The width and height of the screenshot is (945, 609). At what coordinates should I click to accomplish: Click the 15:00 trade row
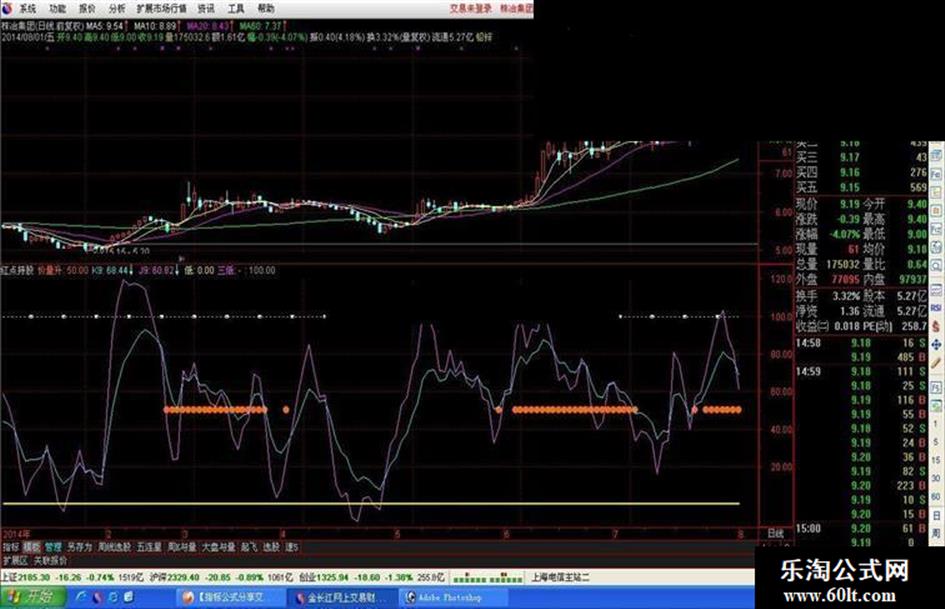[861, 529]
